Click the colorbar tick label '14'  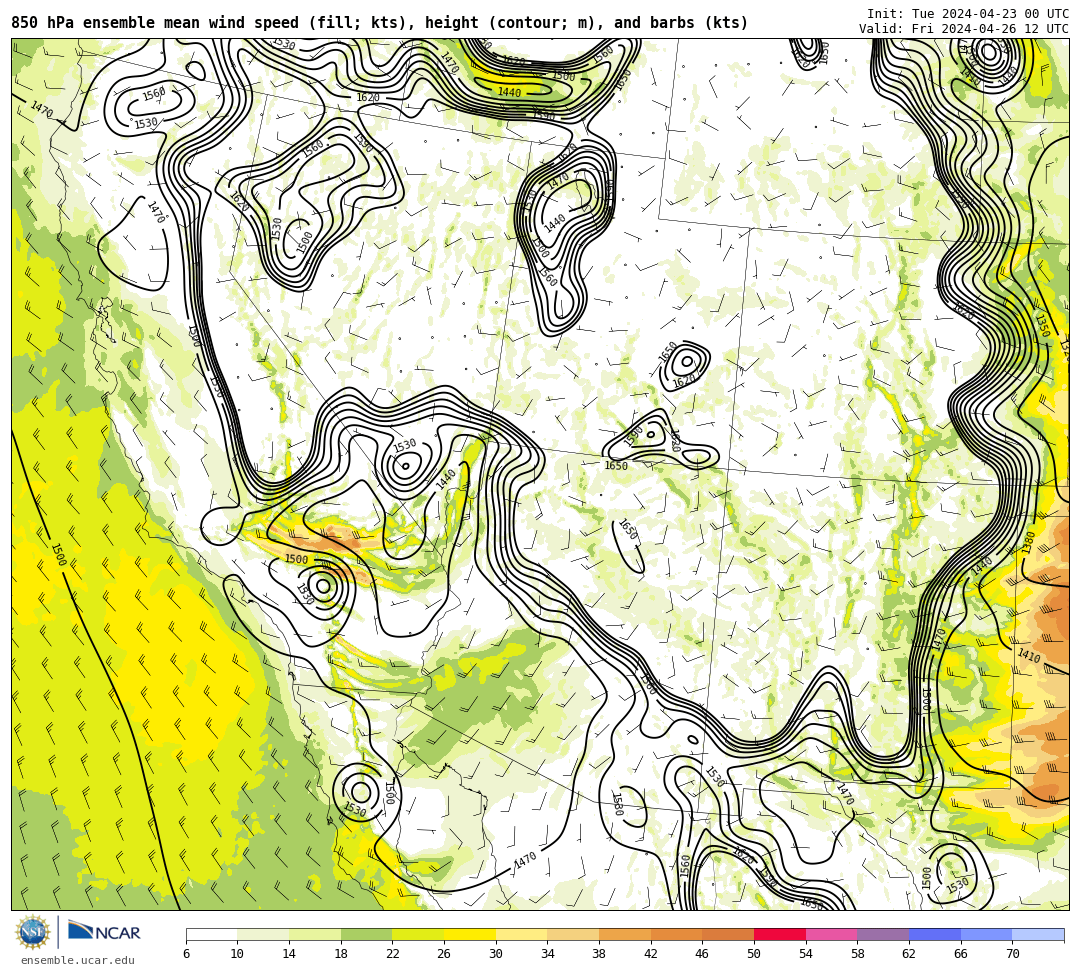click(x=289, y=954)
